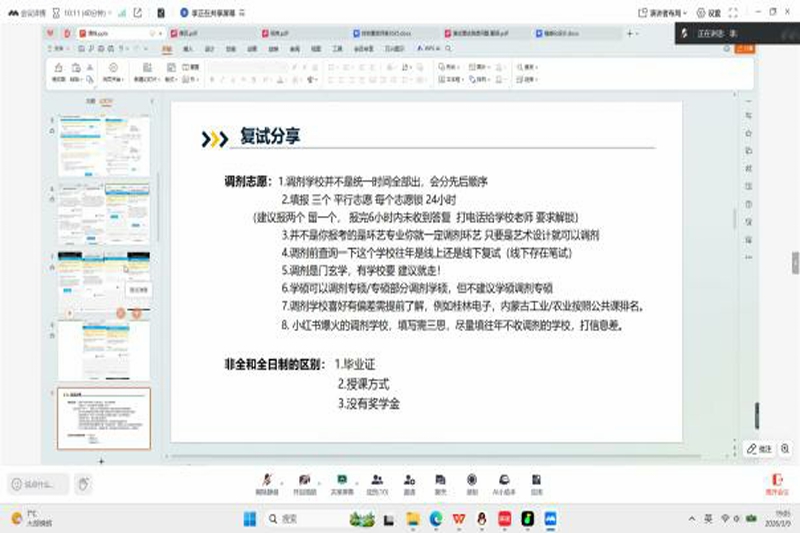Click the chat message input box
This screenshot has width=800, height=533.
38,485
